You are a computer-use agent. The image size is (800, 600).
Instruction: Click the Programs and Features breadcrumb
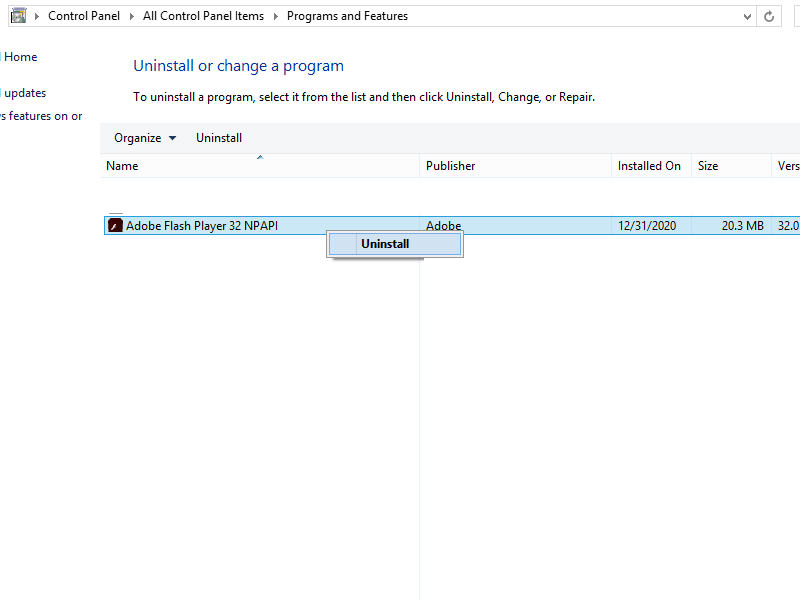click(347, 16)
